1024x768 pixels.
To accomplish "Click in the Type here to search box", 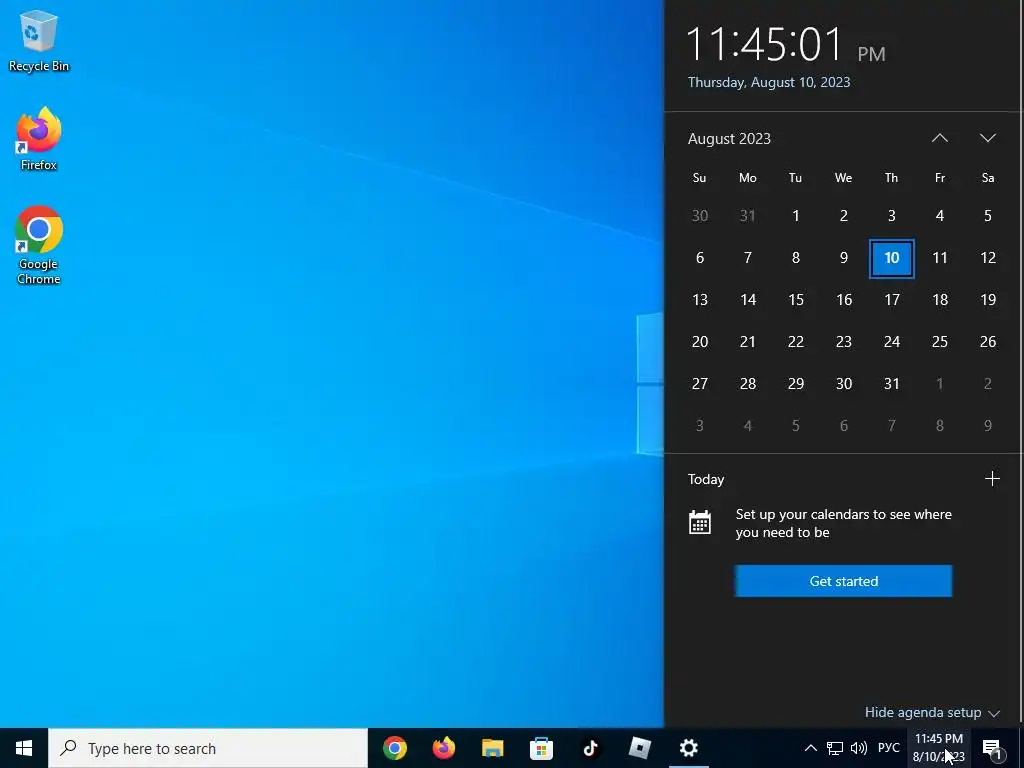I will pyautogui.click(x=208, y=748).
